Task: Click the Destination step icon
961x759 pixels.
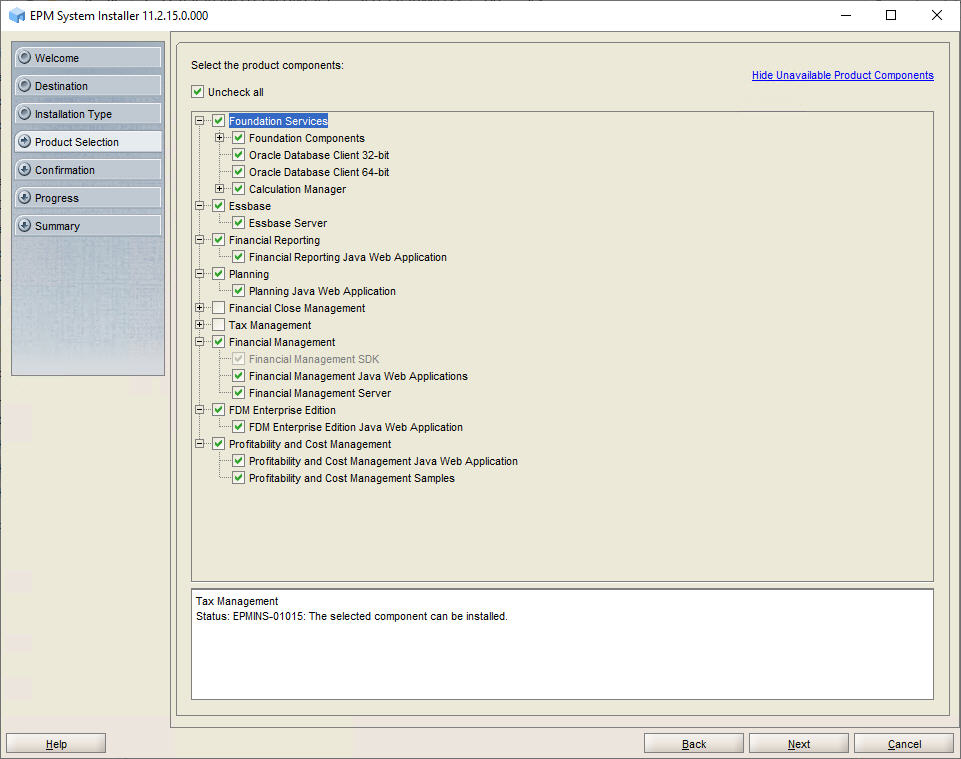Action: pos(25,85)
